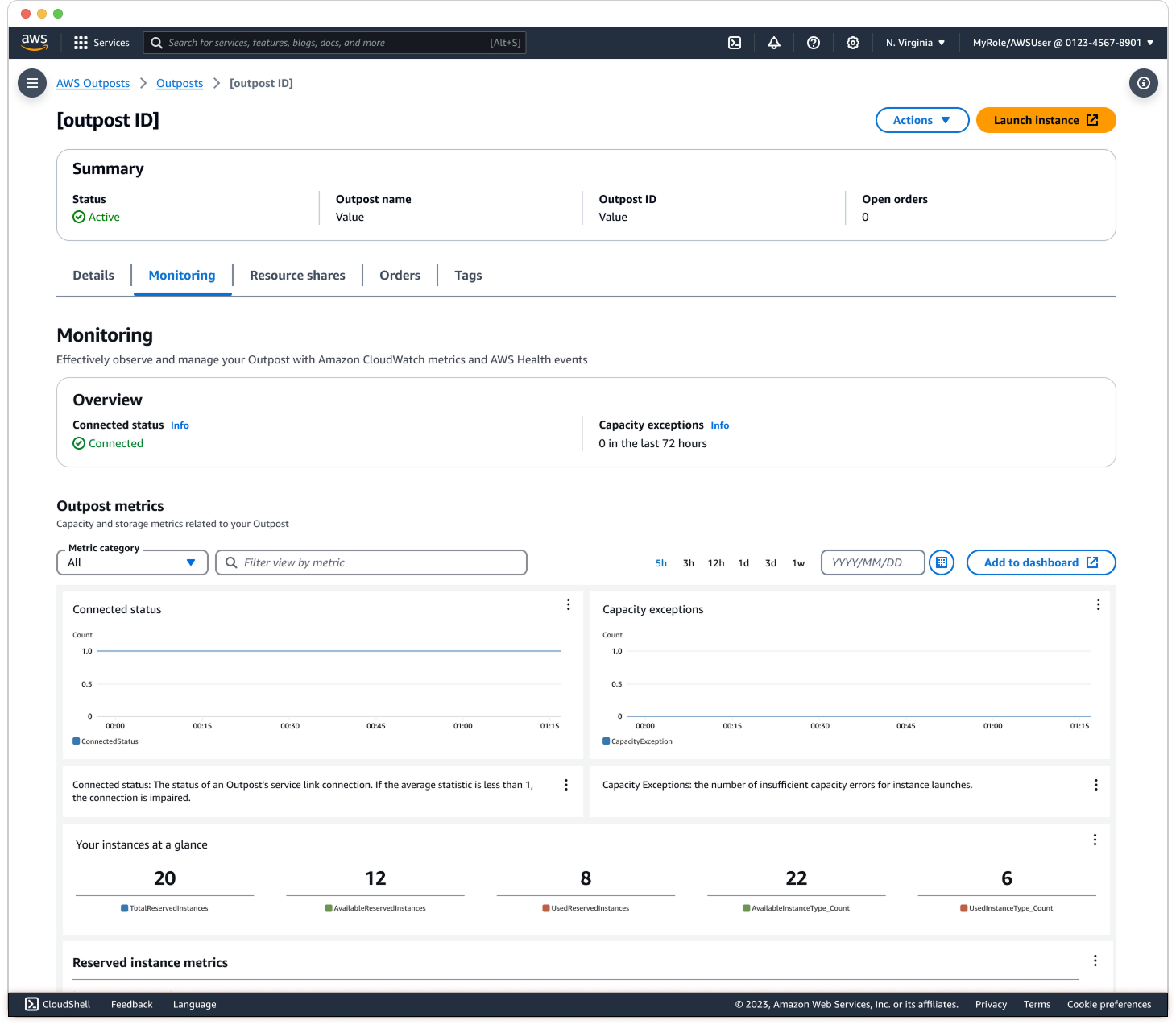Click the AWS logo
The height and width of the screenshot is (1025, 1176).
34,42
